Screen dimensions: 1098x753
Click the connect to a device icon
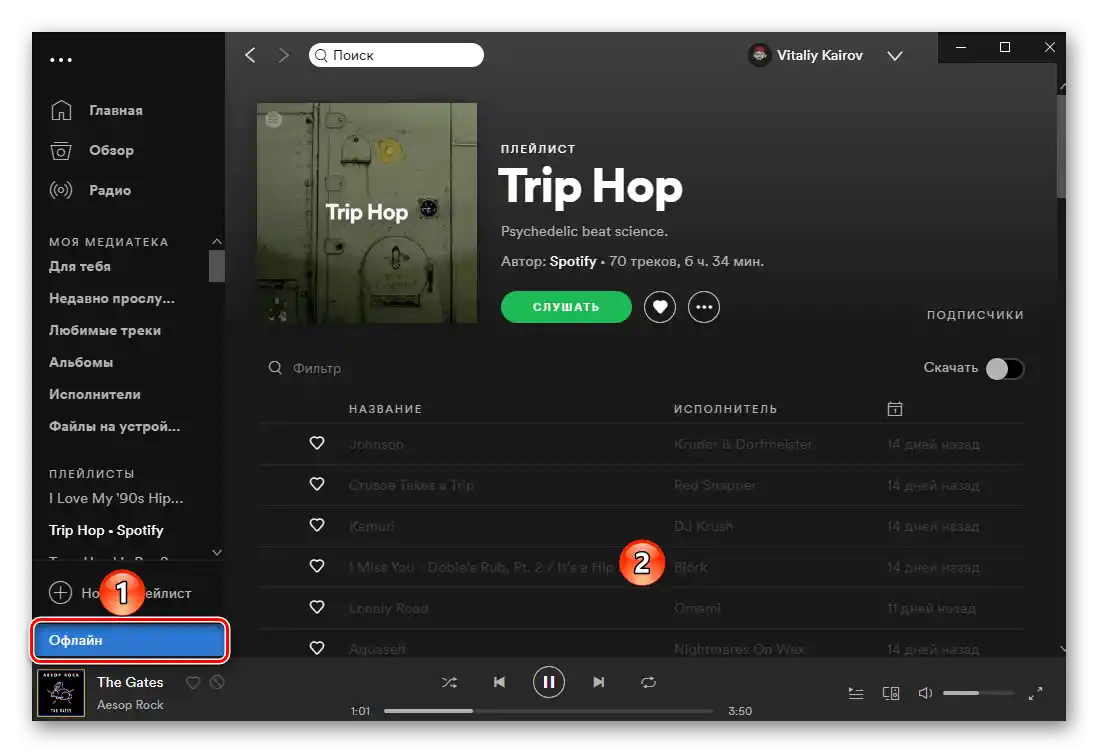pyautogui.click(x=891, y=692)
